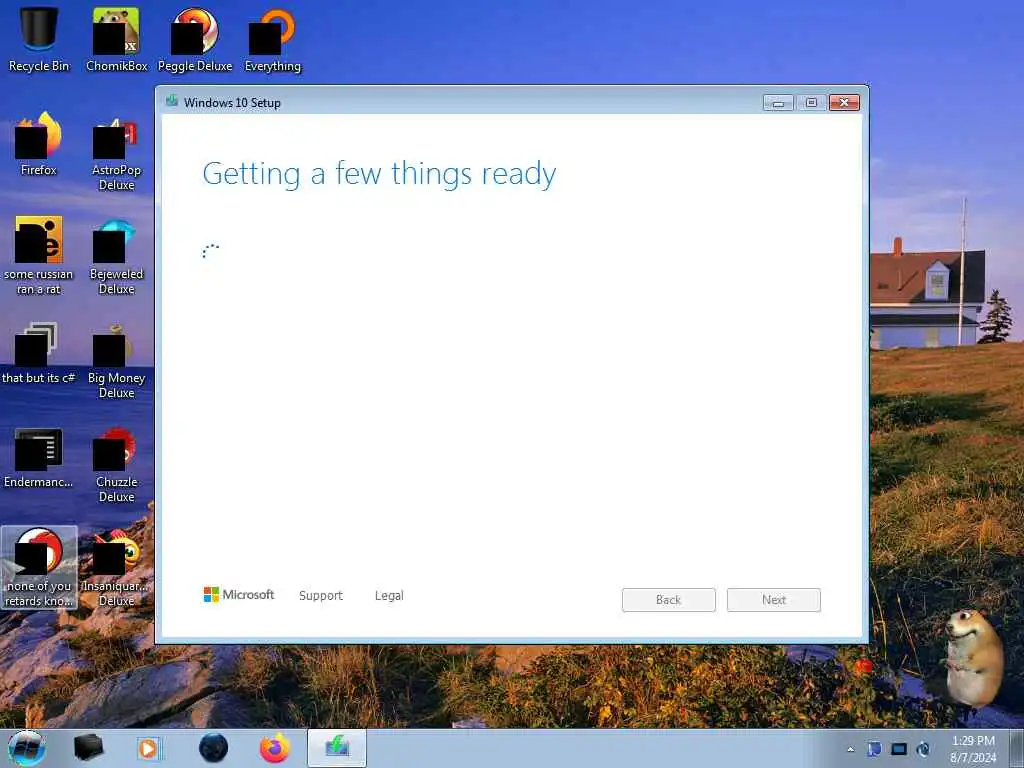The height and width of the screenshot is (768, 1024).
Task: Select the 'that but its c#' desktop icon
Action: point(39,353)
